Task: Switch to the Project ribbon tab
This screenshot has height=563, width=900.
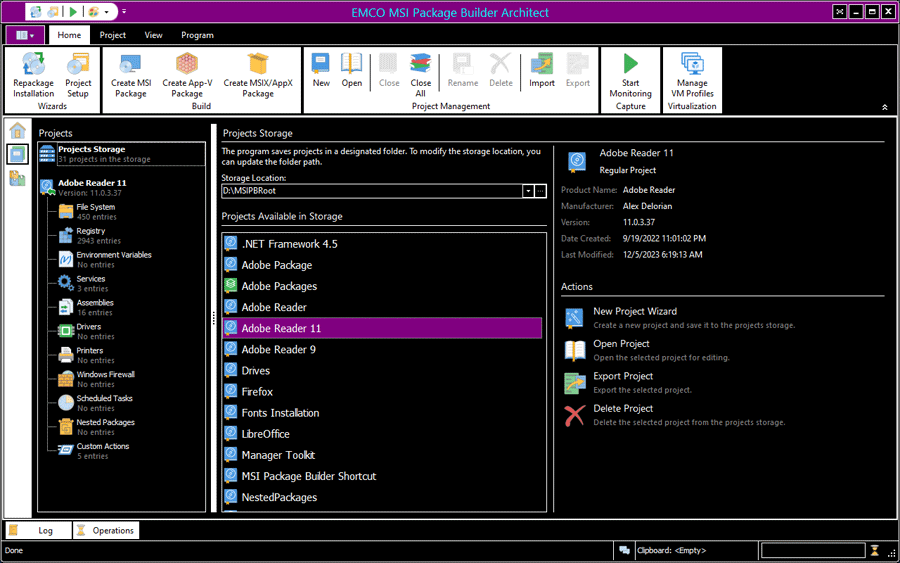Action: click(x=112, y=35)
